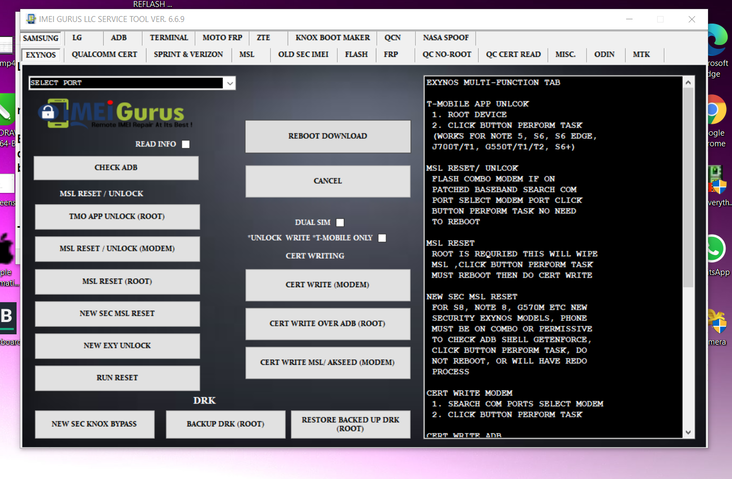Viewport: 732px width, 479px height.
Task: Toggle UNLOCK WRITE T-MOBILE ONLY checkbox
Action: [x=382, y=238]
